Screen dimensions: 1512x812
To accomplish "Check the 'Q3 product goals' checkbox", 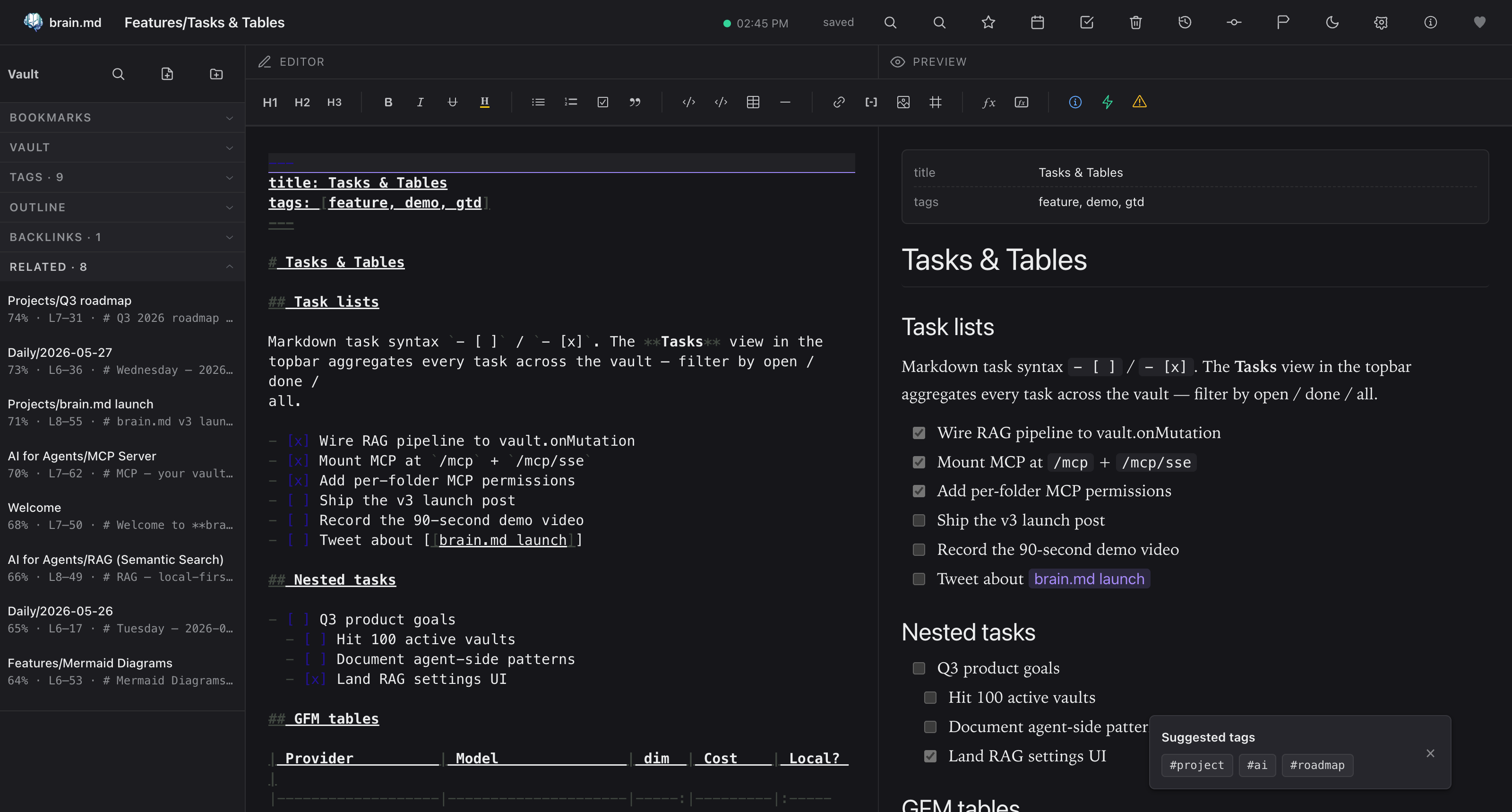I will 919,669.
